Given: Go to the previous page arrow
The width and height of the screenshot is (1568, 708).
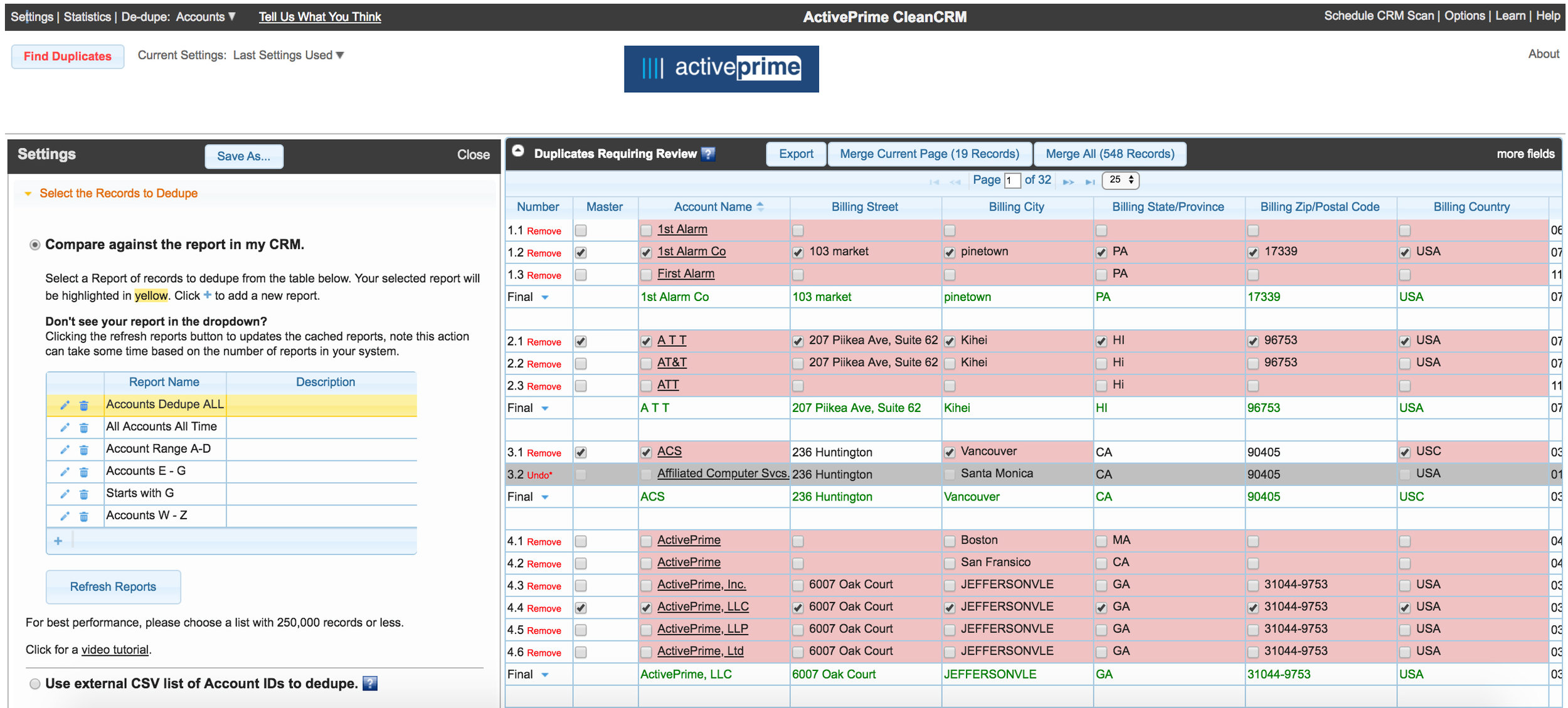Looking at the screenshot, I should tap(955, 182).
